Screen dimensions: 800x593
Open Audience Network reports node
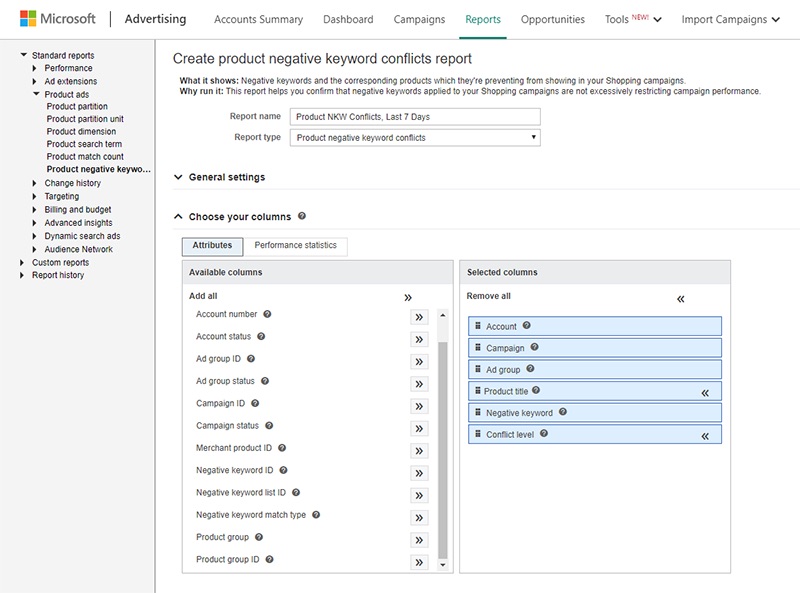point(79,249)
